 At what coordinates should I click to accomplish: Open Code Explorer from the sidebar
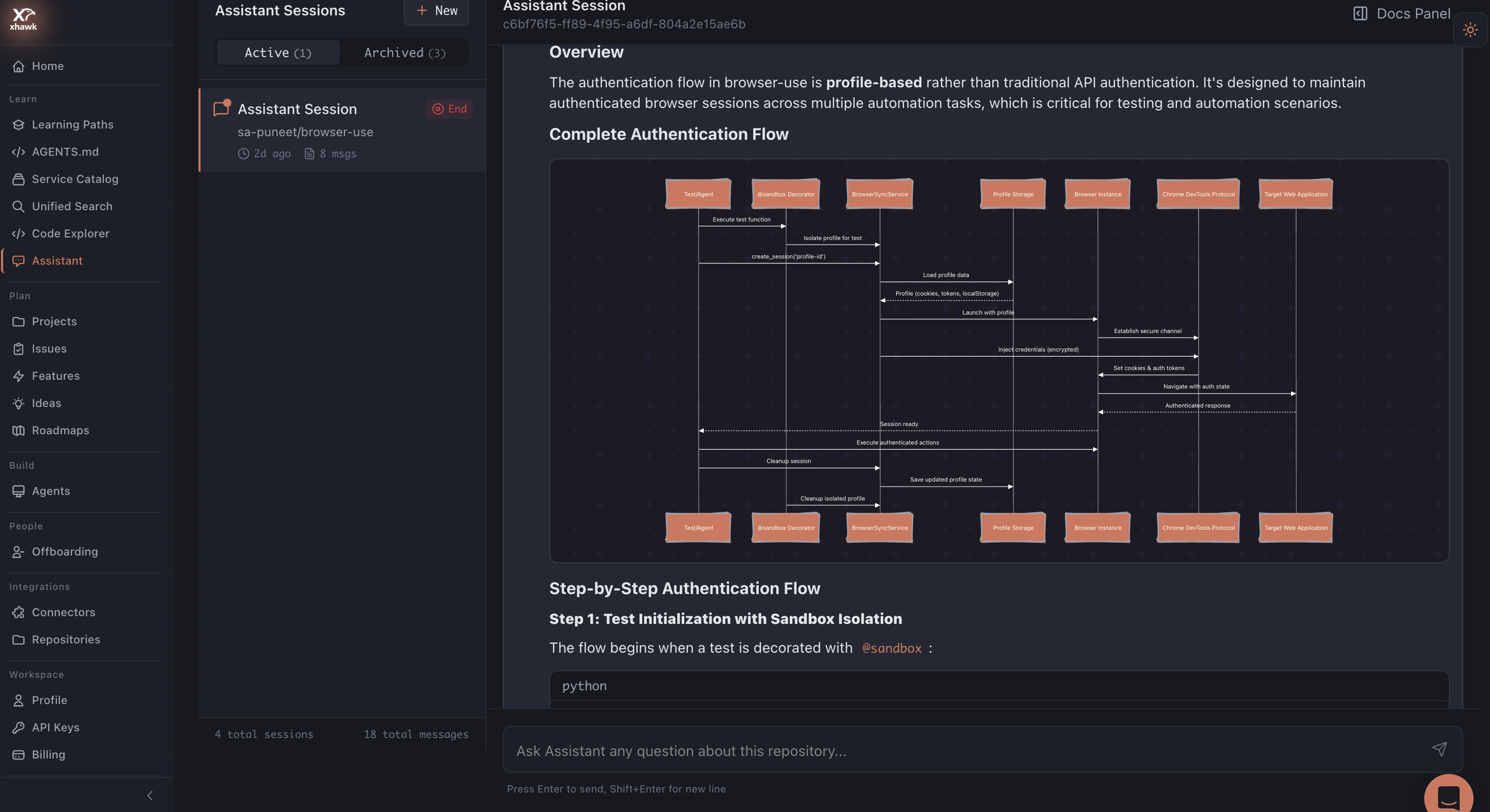(70, 234)
